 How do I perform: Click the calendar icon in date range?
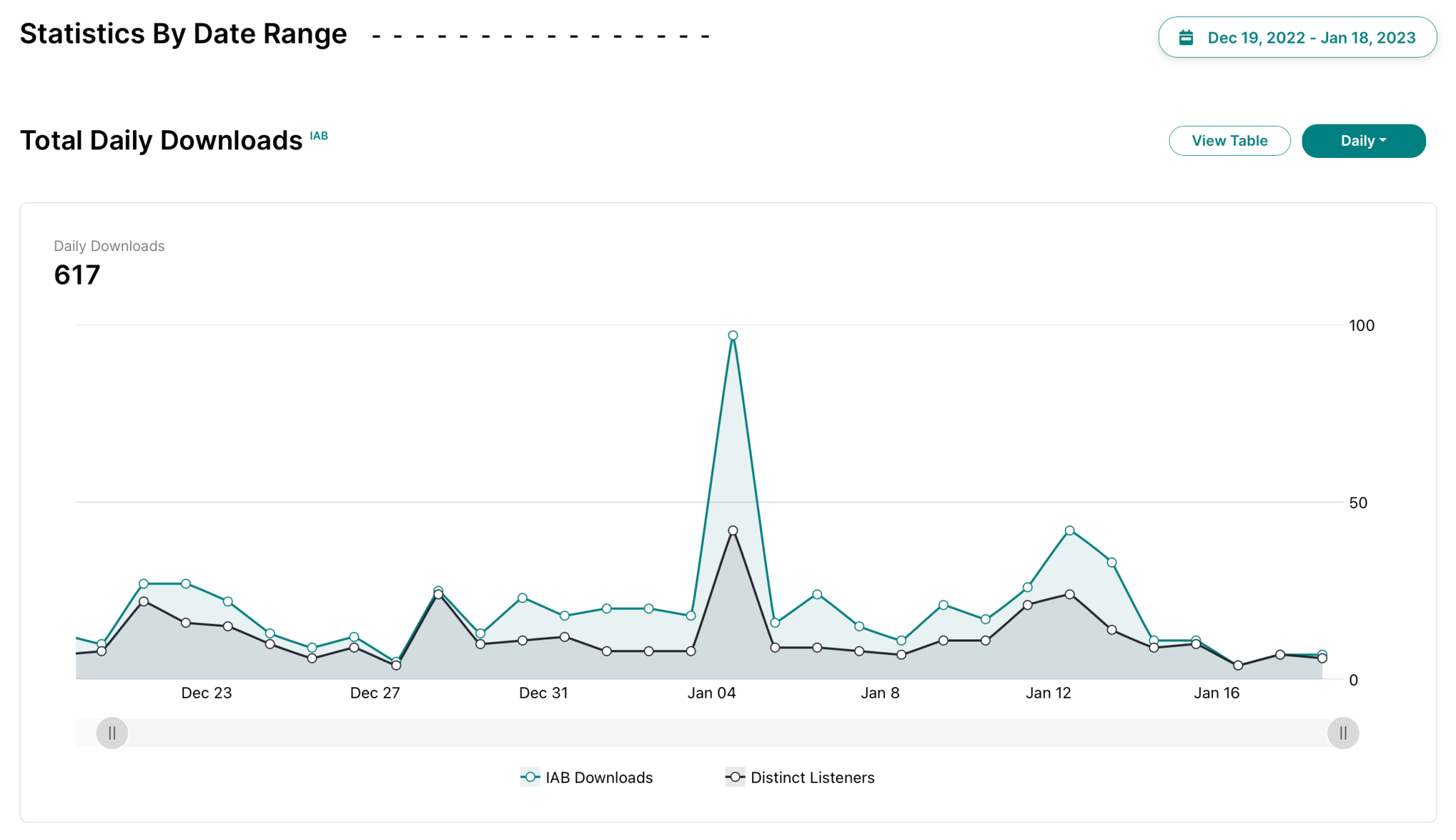pos(1186,38)
